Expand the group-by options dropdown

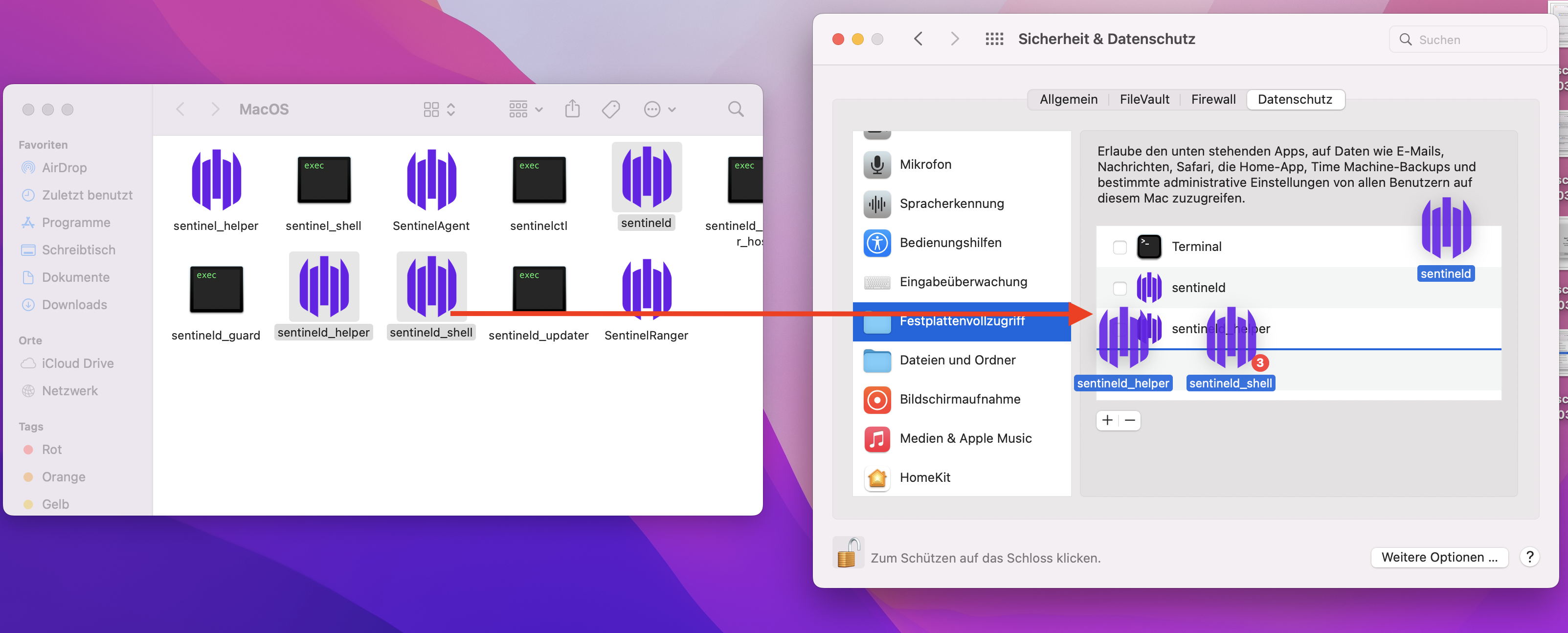tap(525, 109)
